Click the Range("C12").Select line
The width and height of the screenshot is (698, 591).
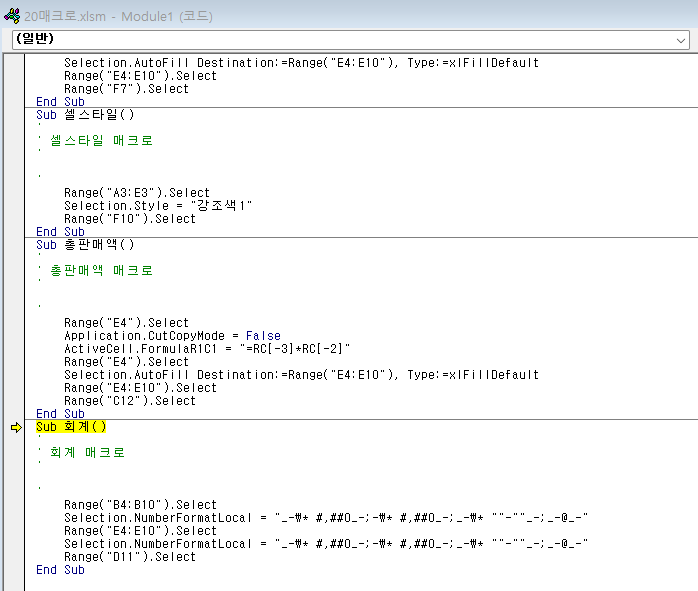(x=130, y=401)
